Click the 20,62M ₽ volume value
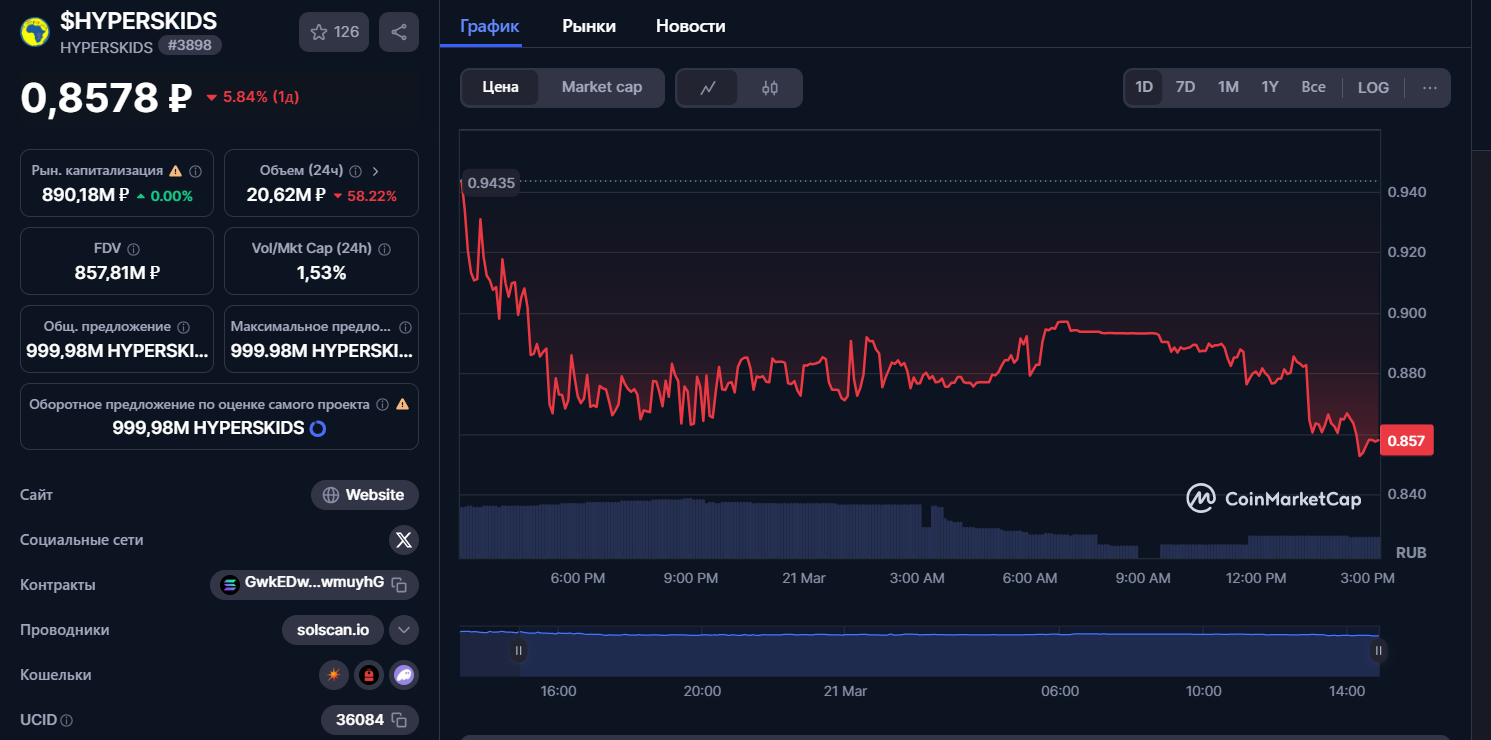Viewport: 1491px width, 740px height. point(286,195)
